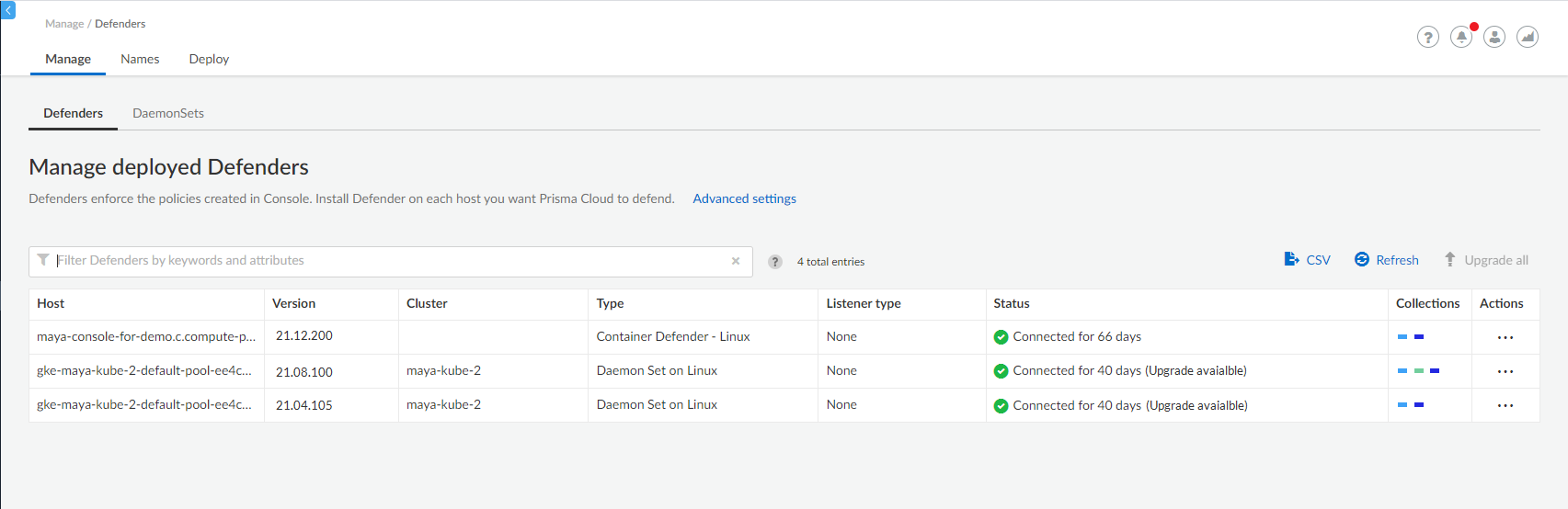Viewport: 1568px width, 509px height.
Task: Open actions menu for maya-console-for-demo host
Action: [x=1505, y=337]
